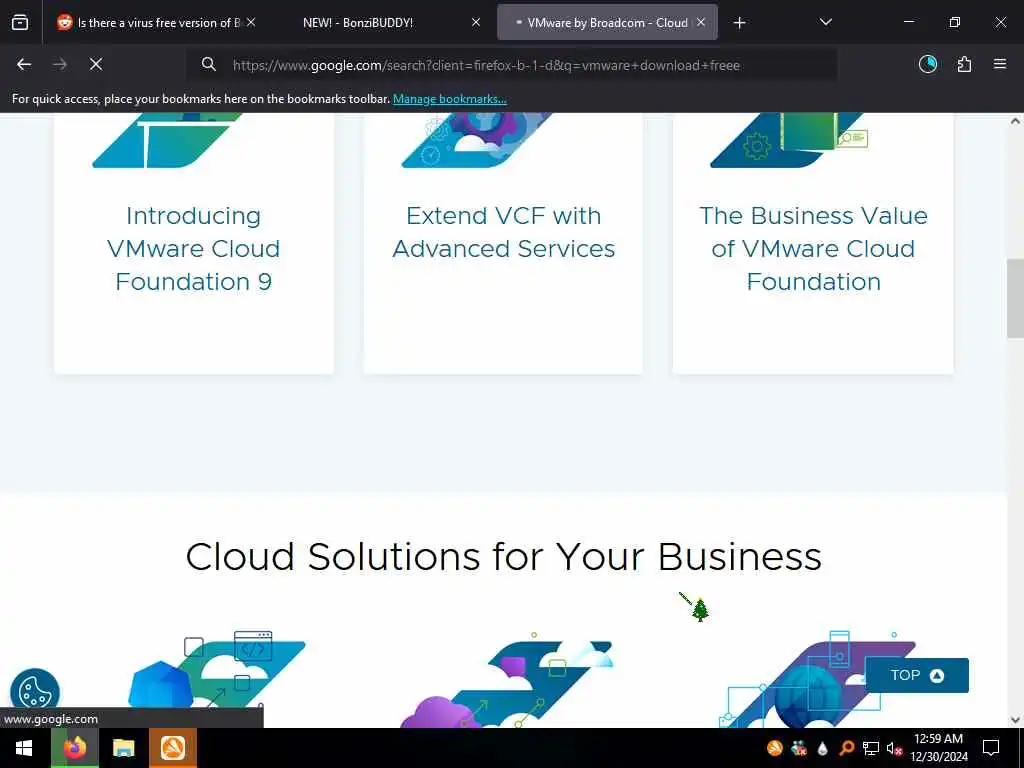The image size is (1024, 768).
Task: Open File Explorer from the taskbar
Action: click(x=123, y=748)
